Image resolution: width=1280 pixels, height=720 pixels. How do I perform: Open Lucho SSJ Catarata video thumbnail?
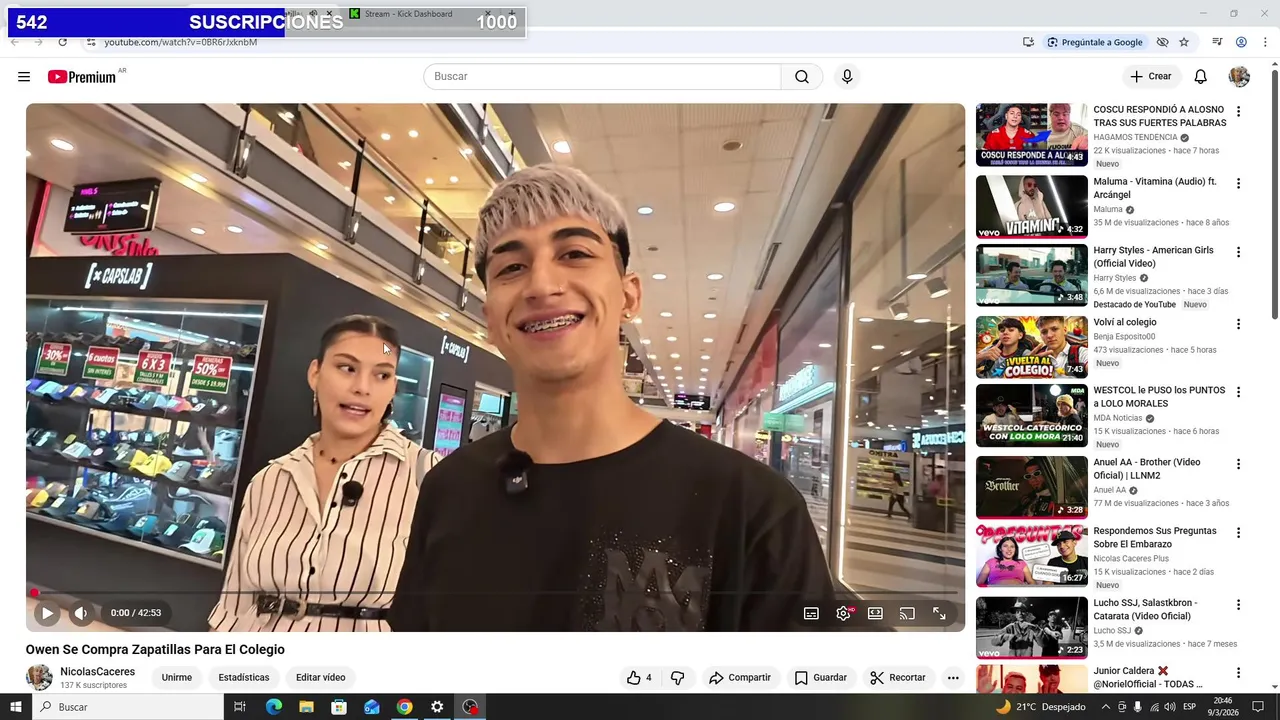[x=1031, y=628]
